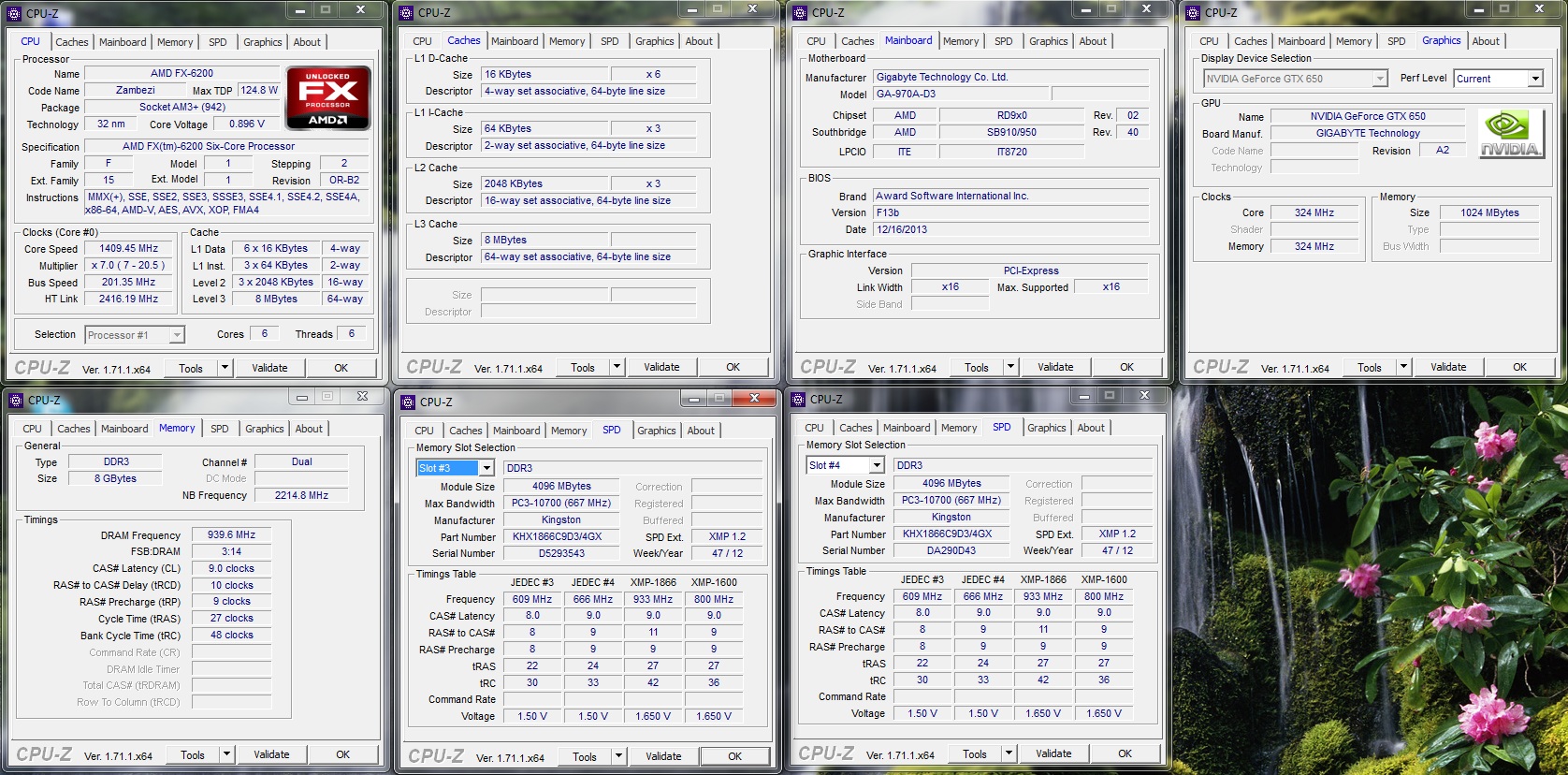Open the About tab in the CPU tab window
1568x775 pixels.
tap(307, 42)
